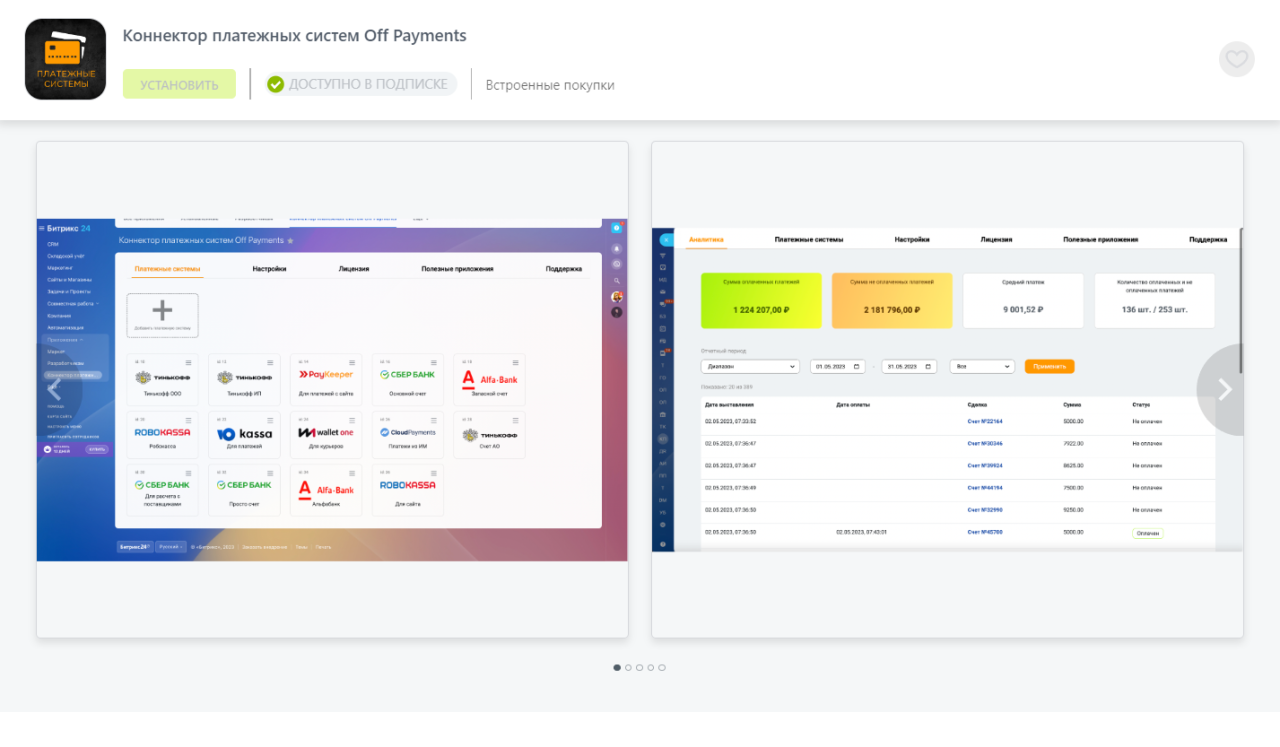Click the 2 181 796,00 ₽ unpaid sum card
This screenshot has width=1280, height=747.
pyautogui.click(x=892, y=301)
